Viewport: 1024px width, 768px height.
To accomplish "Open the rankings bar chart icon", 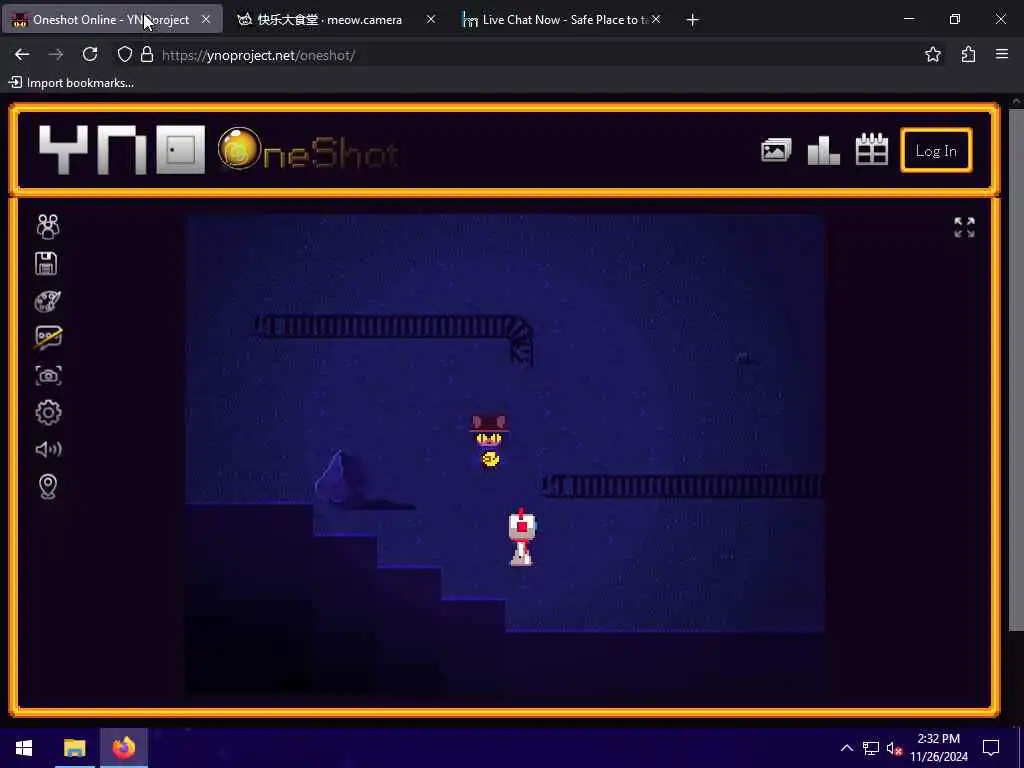I will click(x=824, y=150).
